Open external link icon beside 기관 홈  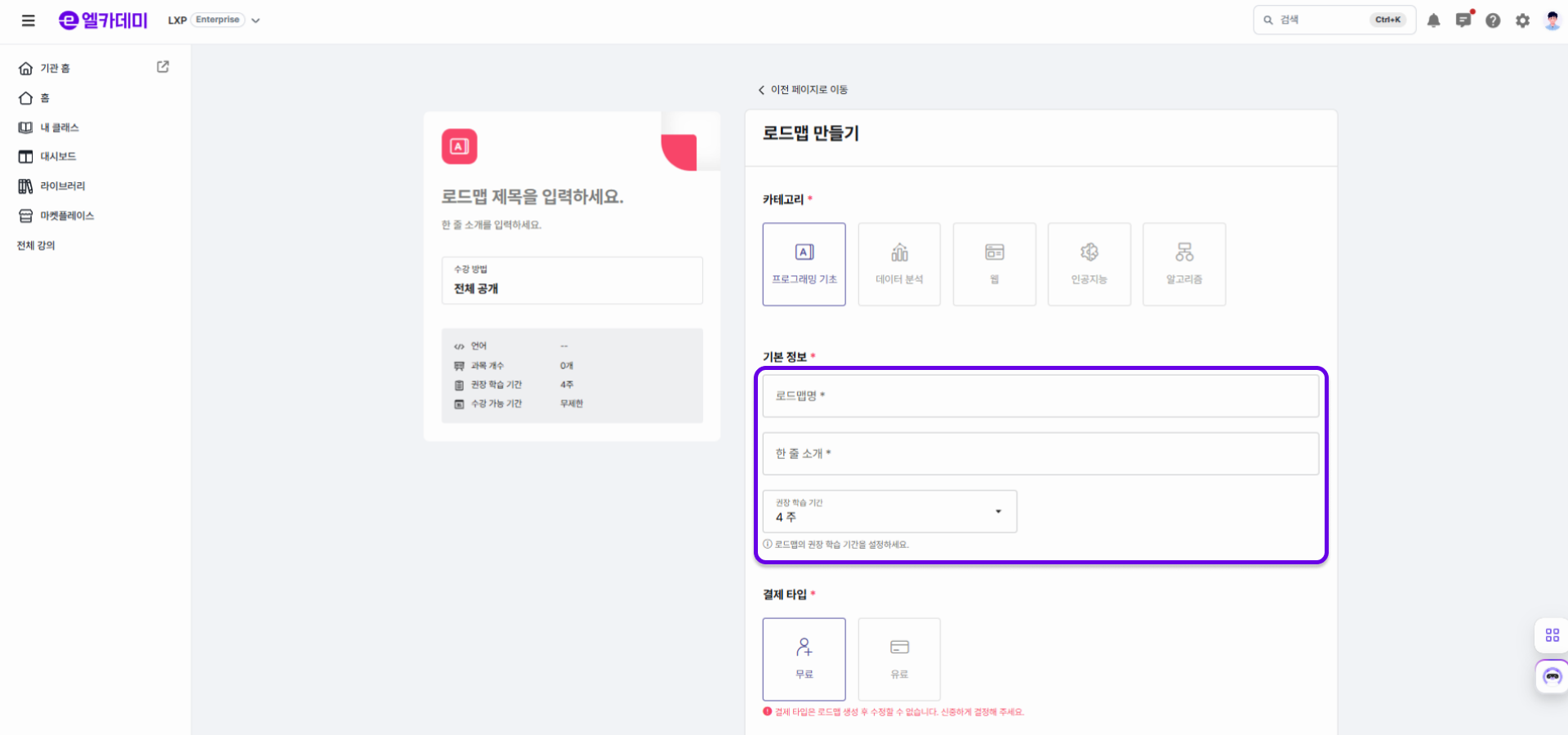point(163,67)
